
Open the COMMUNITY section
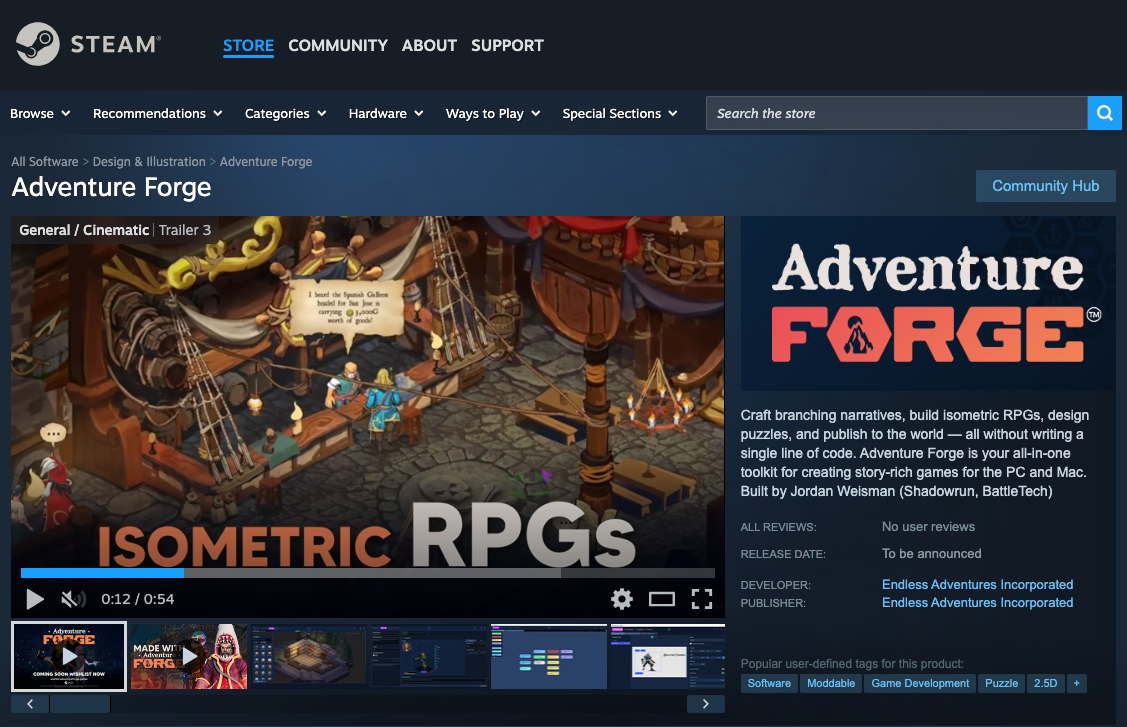click(338, 45)
